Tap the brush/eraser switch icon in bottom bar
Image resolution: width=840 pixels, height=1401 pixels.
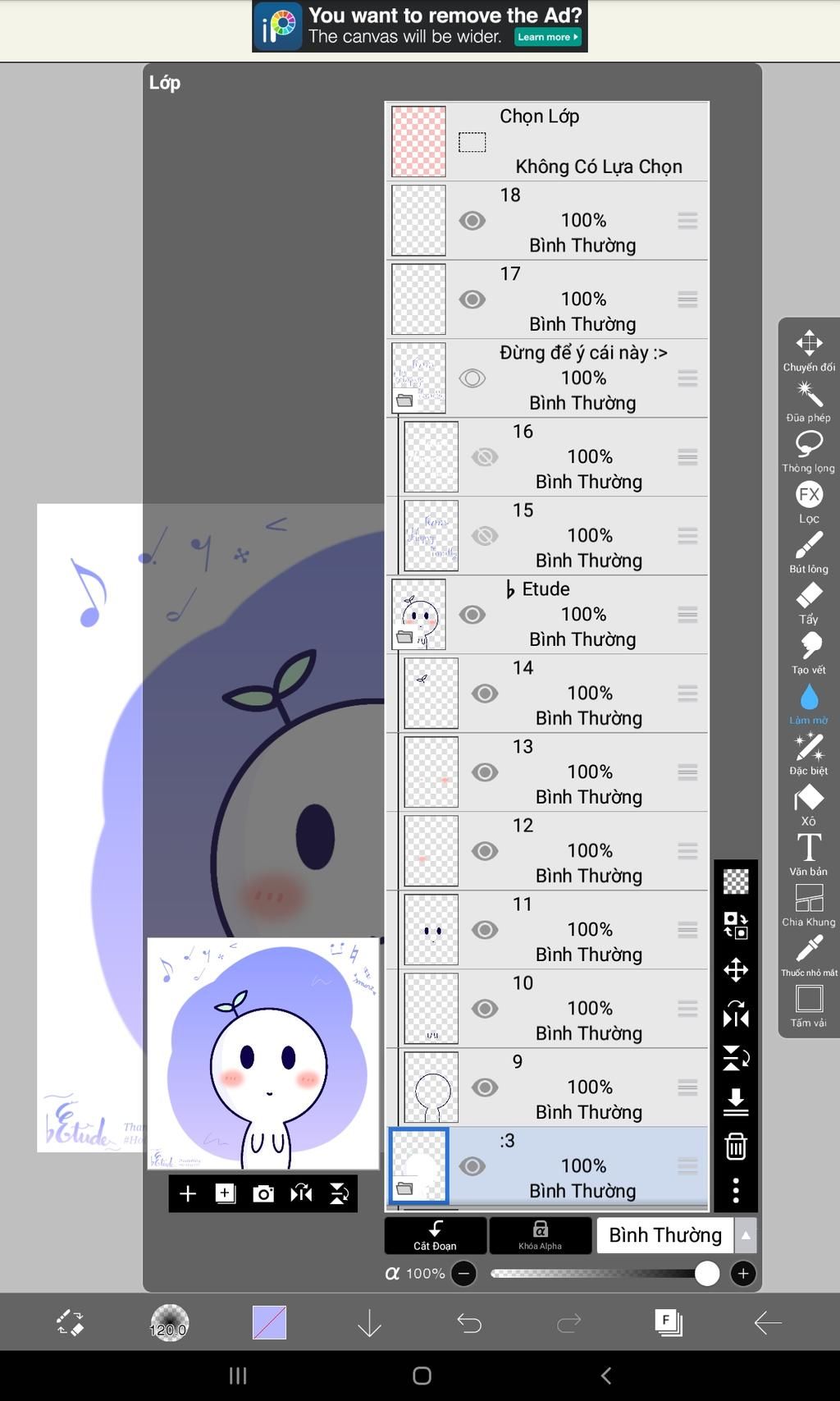pyautogui.click(x=70, y=1322)
